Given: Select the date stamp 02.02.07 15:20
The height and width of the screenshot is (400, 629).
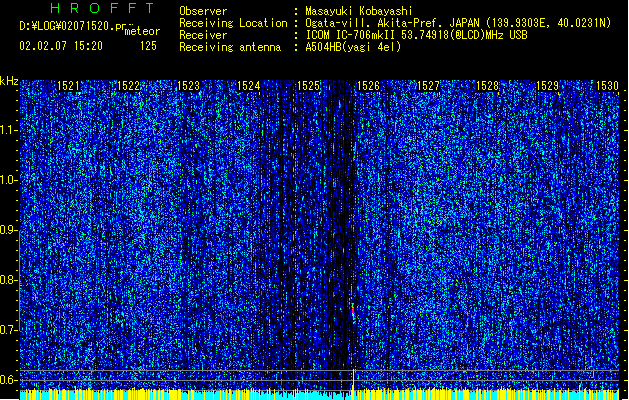Looking at the screenshot, I should tap(61, 46).
